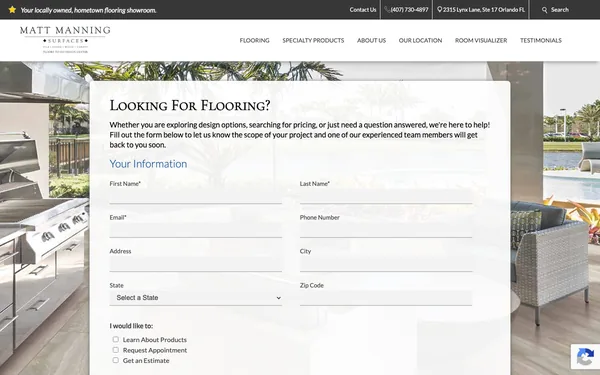Go to Our Location page
Screen dimensions: 600x375
click(x=420, y=40)
